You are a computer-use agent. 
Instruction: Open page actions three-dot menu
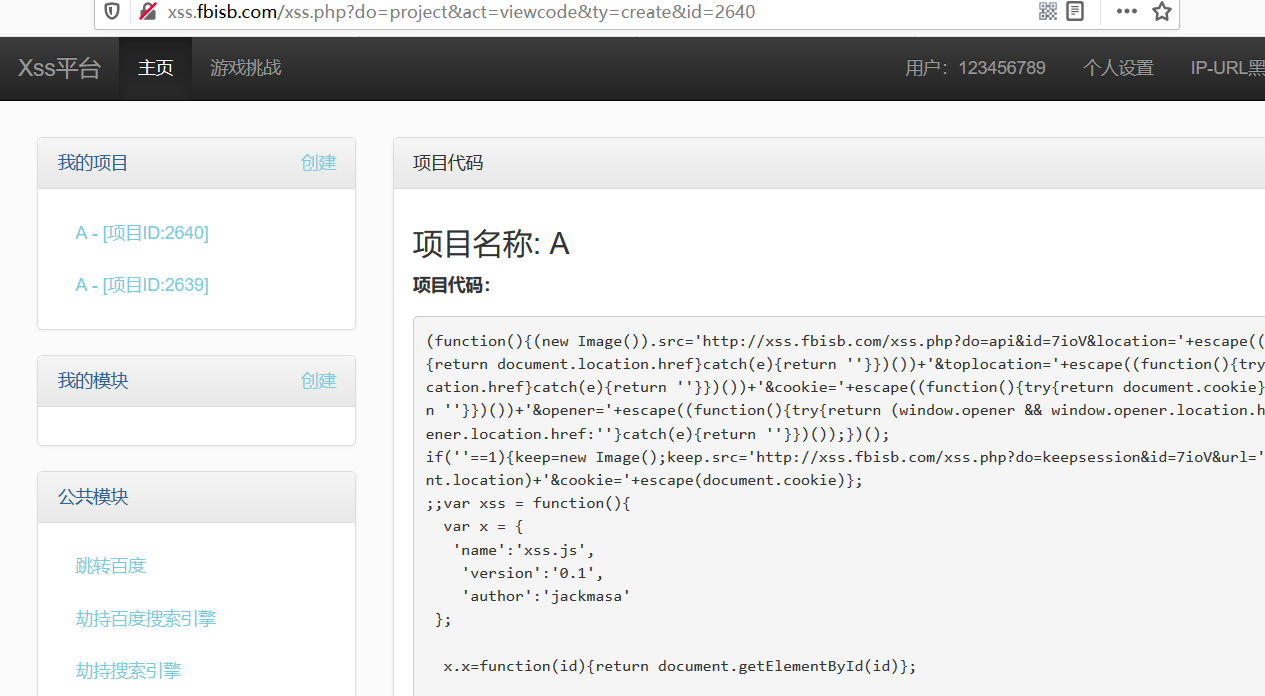tap(1127, 12)
